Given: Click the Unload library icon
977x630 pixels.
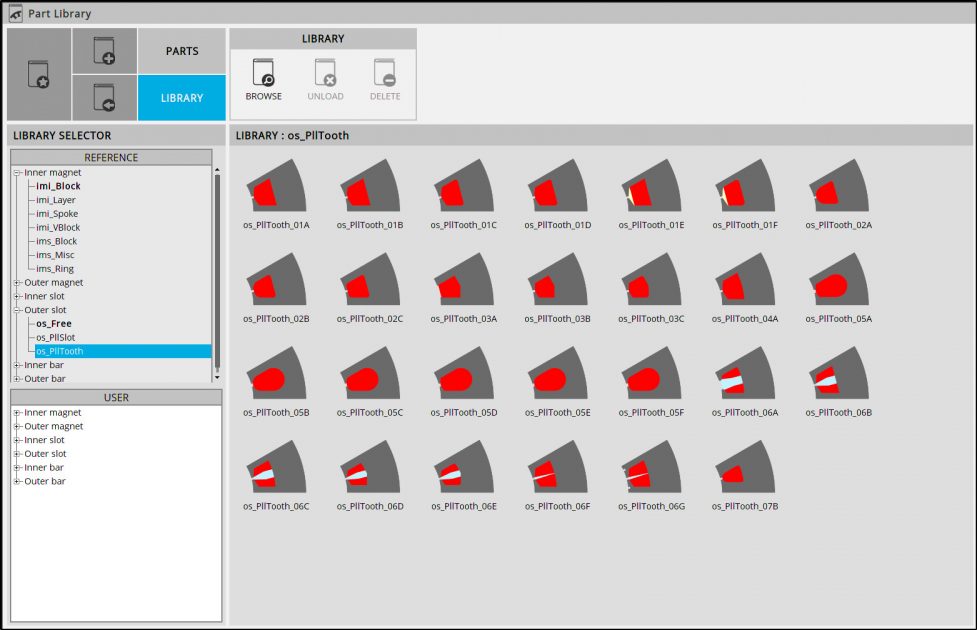Looking at the screenshot, I should [x=325, y=74].
